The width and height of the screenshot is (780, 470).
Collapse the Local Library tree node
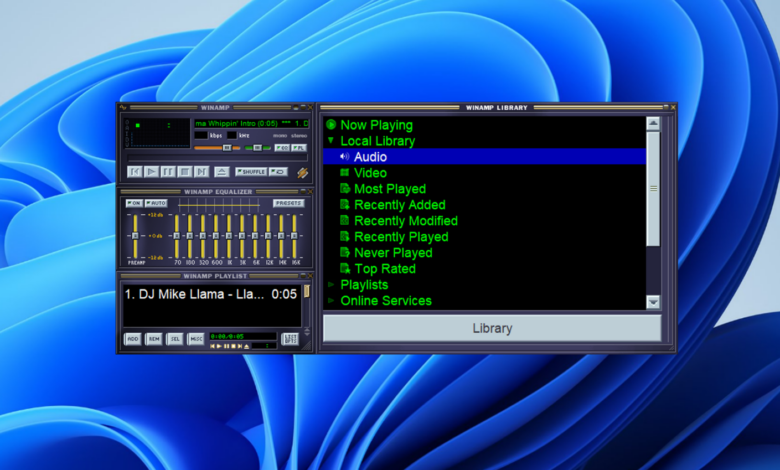pos(331,141)
